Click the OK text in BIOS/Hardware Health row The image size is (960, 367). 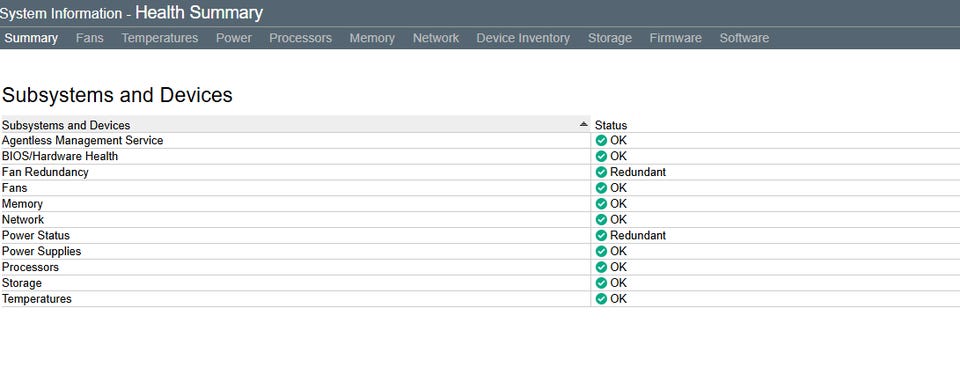618,156
